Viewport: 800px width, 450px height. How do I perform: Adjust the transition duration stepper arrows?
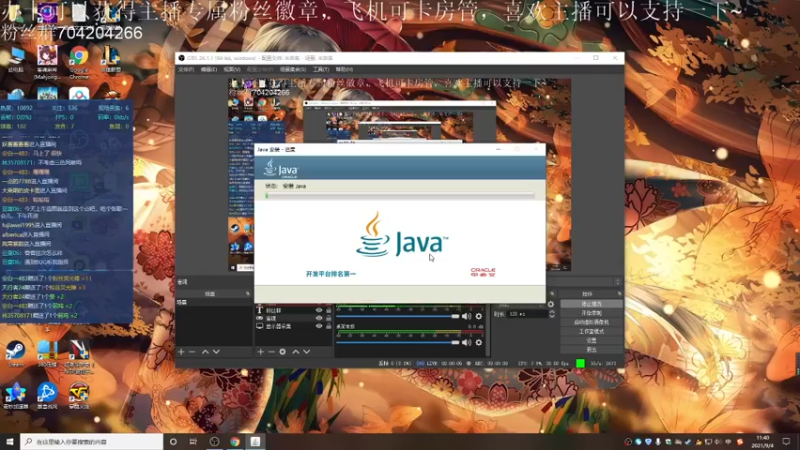tap(552, 314)
